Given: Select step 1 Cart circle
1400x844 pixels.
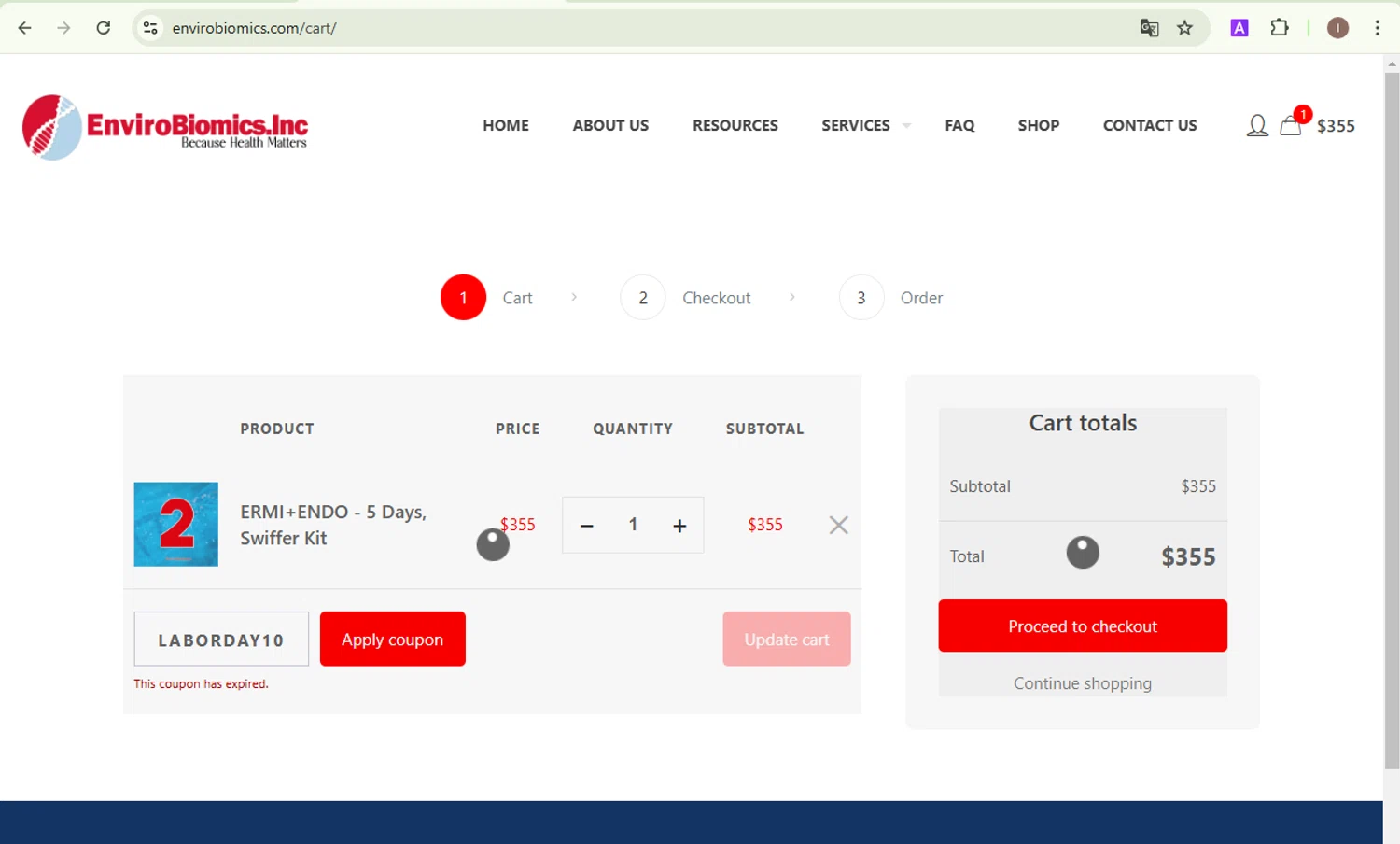Looking at the screenshot, I should point(463,298).
